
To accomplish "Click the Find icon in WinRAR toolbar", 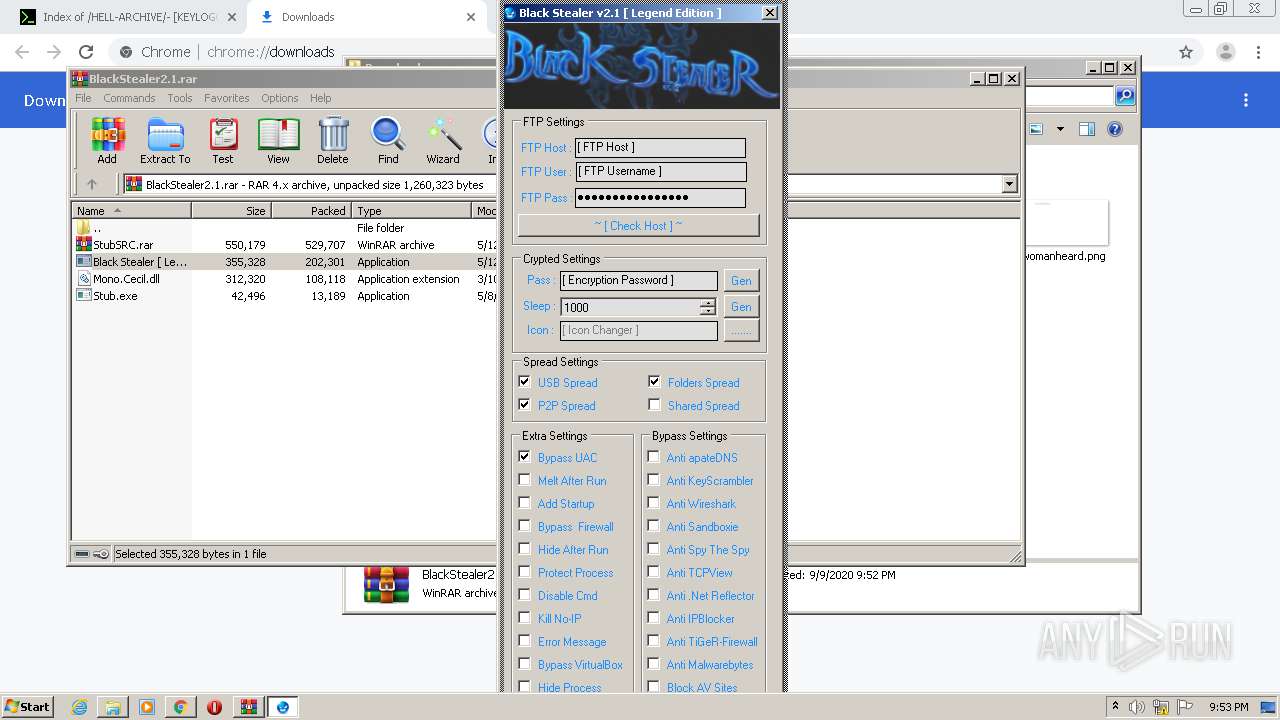I will [x=388, y=140].
